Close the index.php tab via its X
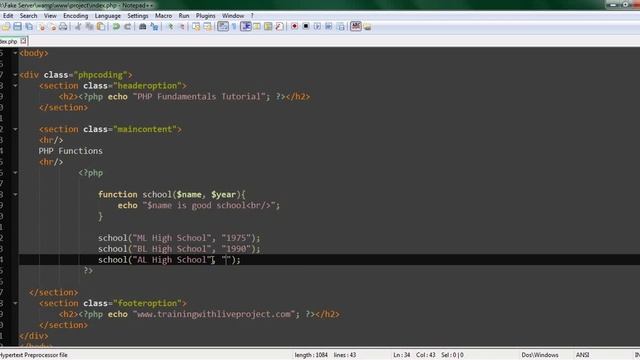Screen dimensions: 640x360 [x=23, y=41]
